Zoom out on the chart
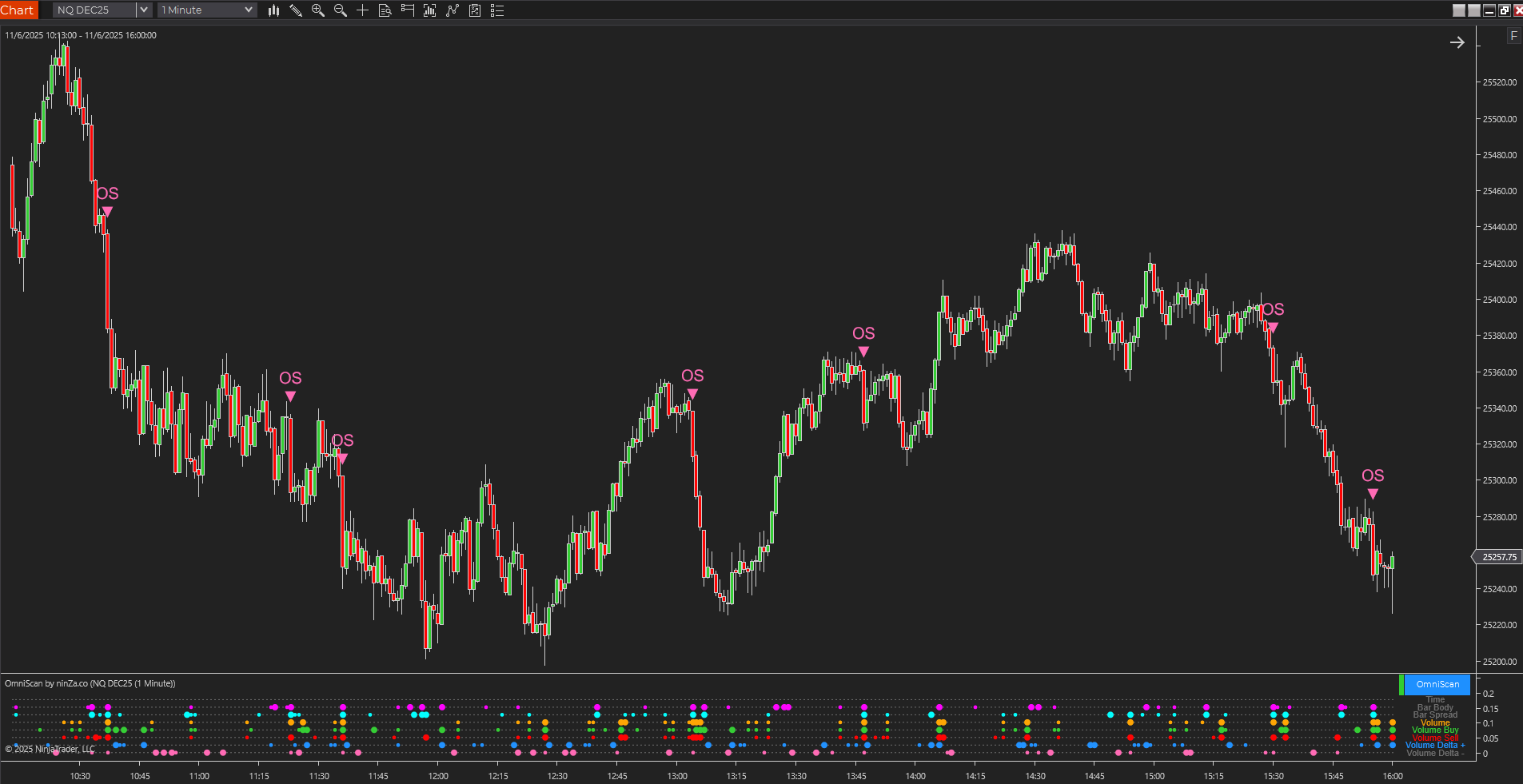 (339, 10)
